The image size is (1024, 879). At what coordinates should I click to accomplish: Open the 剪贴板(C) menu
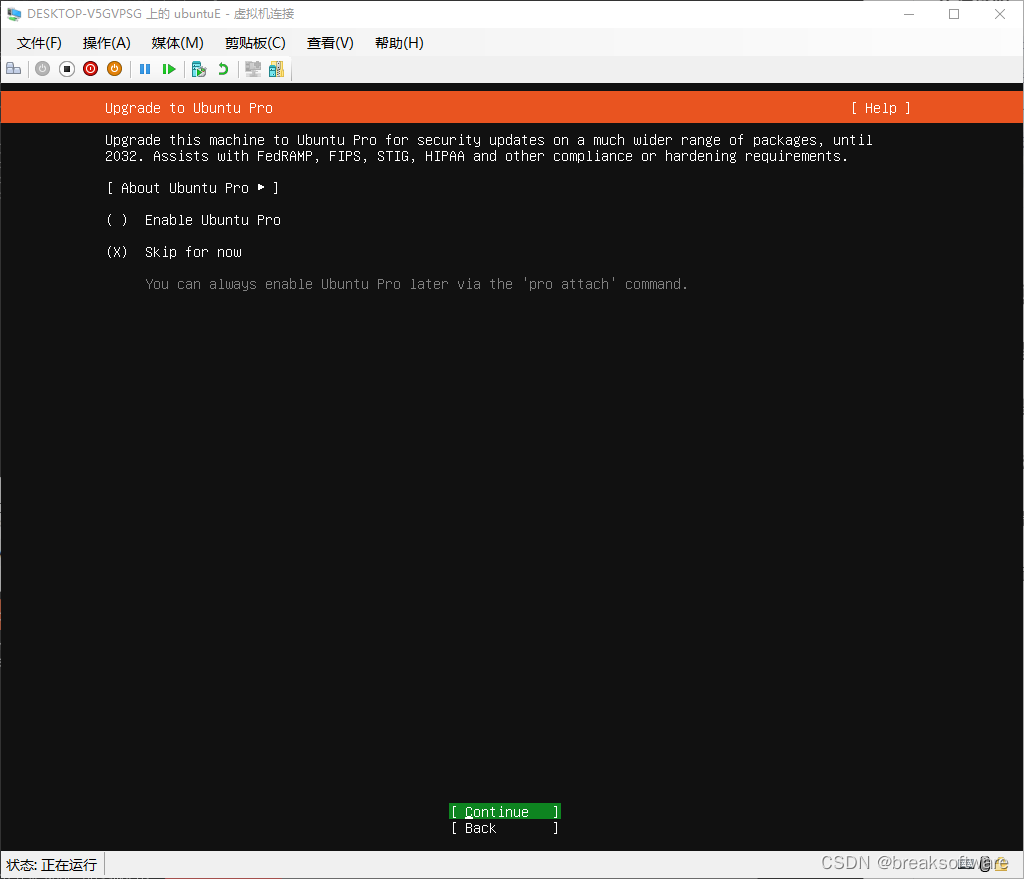255,43
